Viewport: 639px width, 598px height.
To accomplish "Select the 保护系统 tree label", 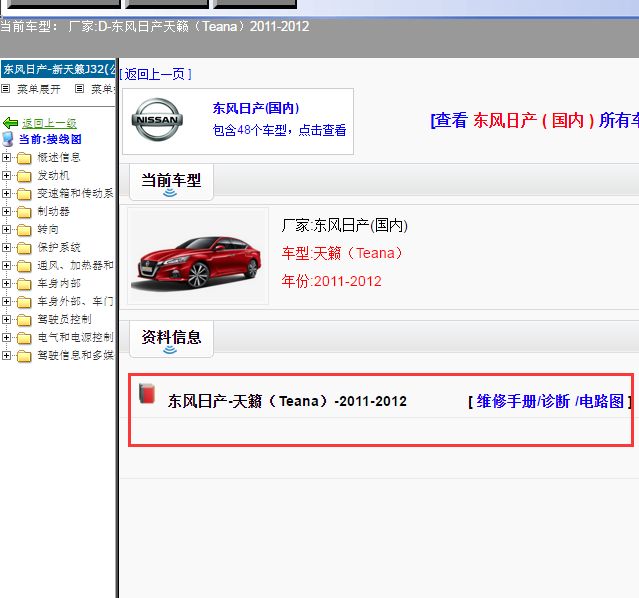I will point(59,247).
